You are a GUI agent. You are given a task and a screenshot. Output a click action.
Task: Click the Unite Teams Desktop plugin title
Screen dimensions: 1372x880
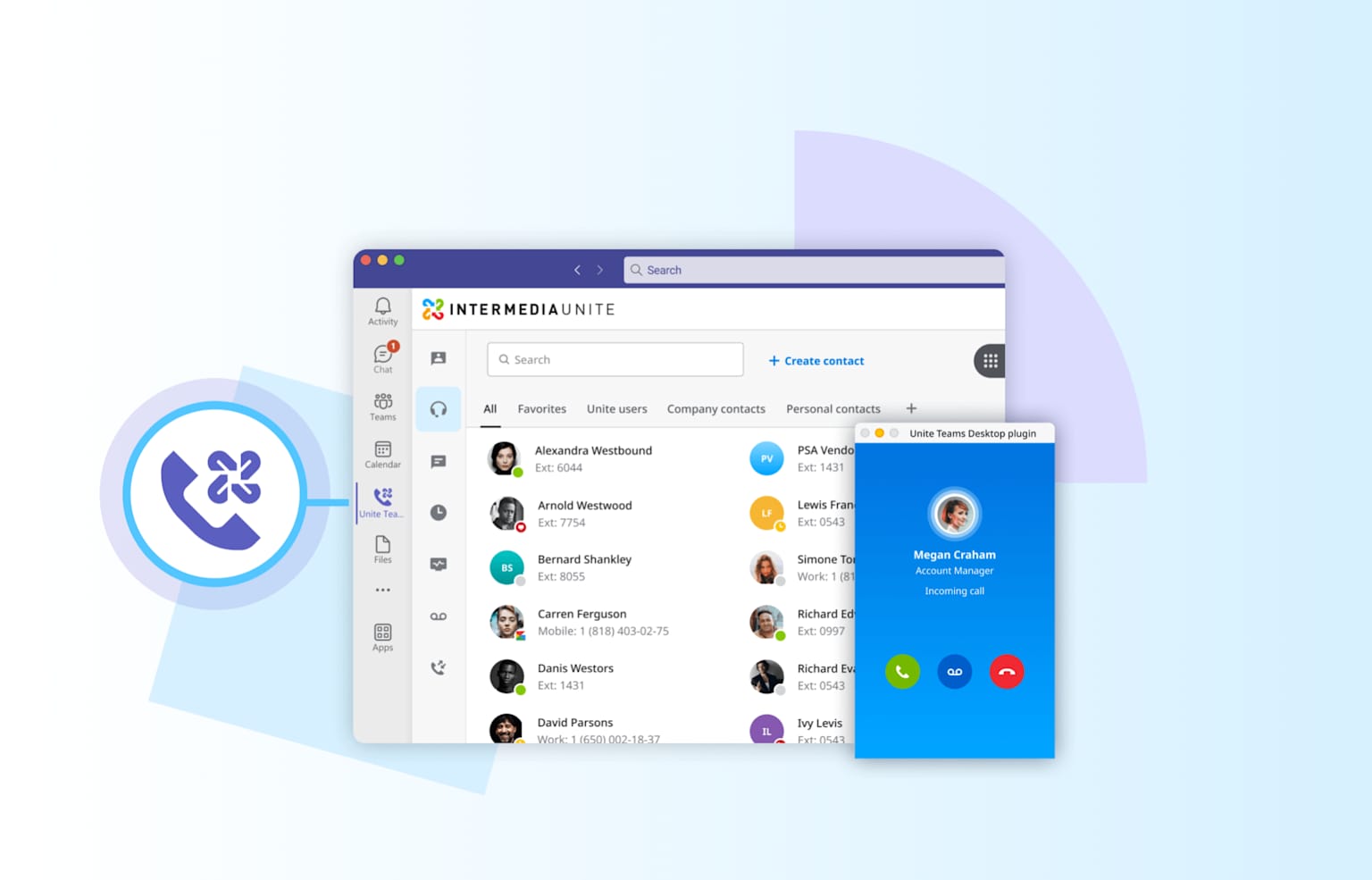973,433
